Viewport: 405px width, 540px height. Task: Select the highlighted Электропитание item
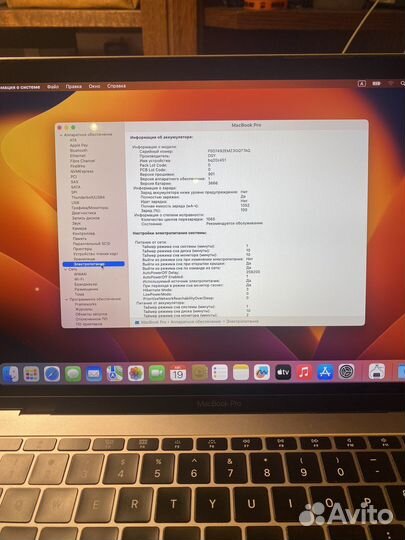coord(94,264)
